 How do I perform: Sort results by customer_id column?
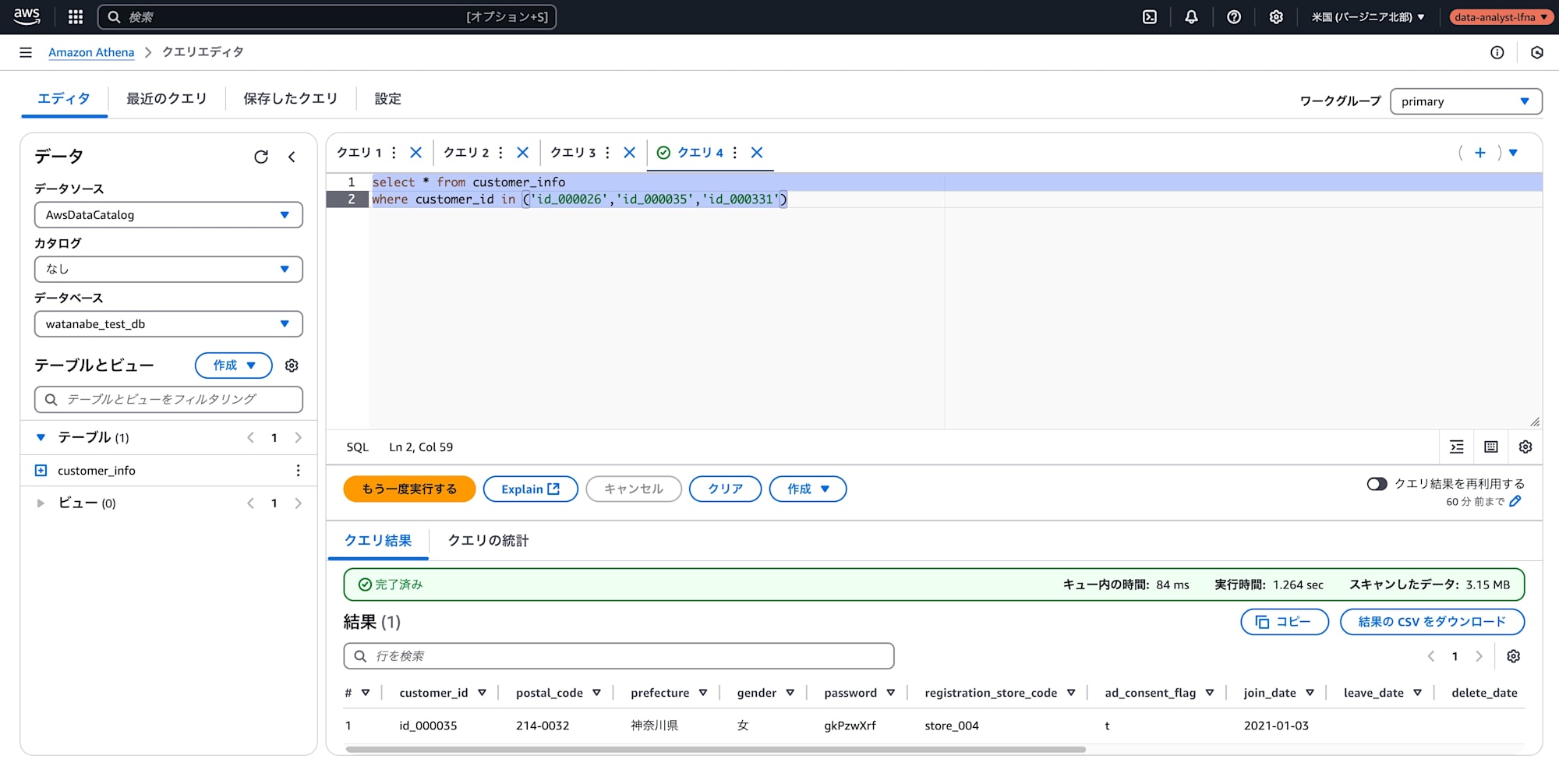pyautogui.click(x=482, y=693)
